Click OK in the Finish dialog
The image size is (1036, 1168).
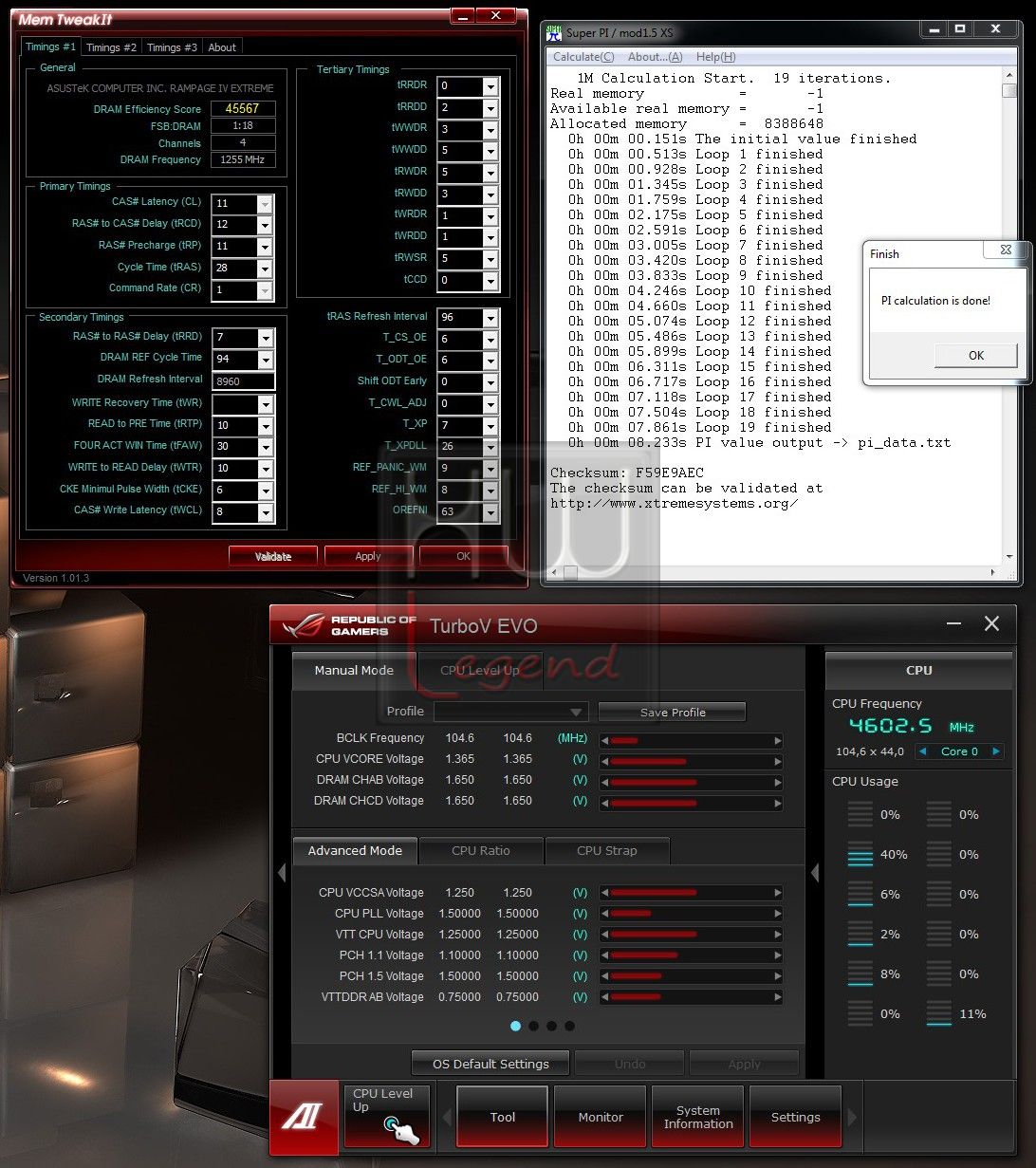976,356
